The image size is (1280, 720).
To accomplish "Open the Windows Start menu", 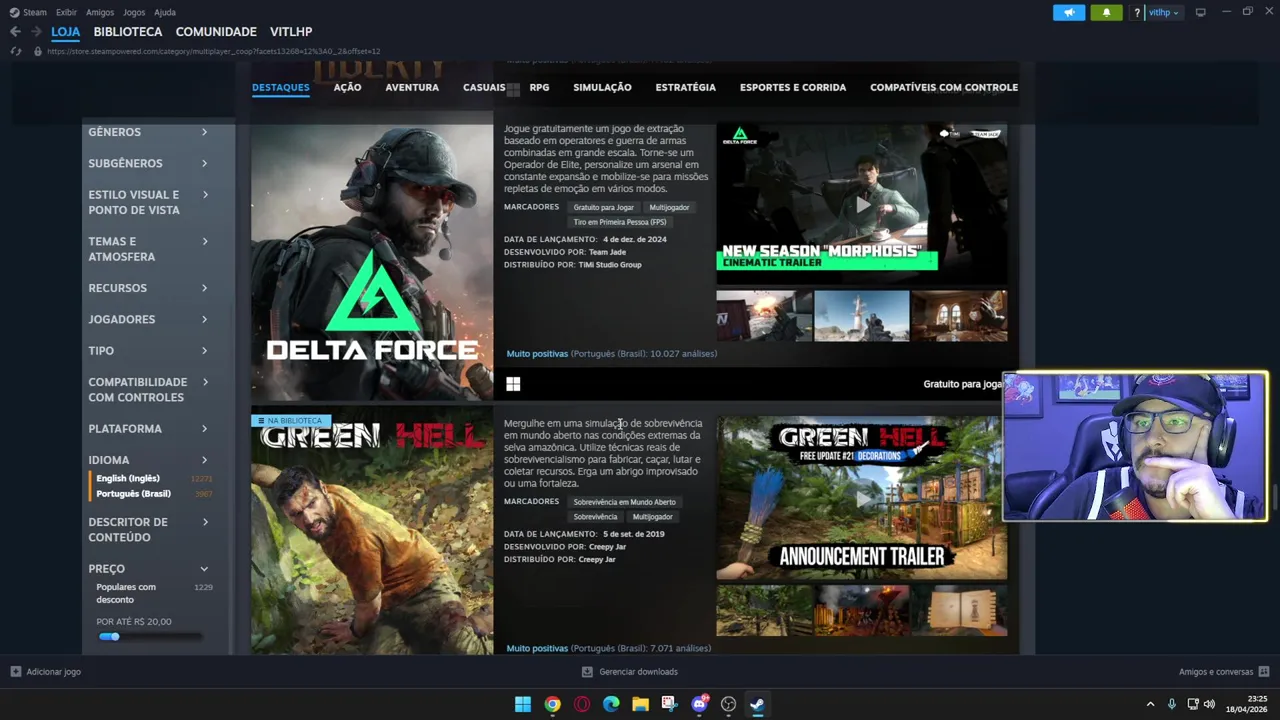I will point(523,704).
